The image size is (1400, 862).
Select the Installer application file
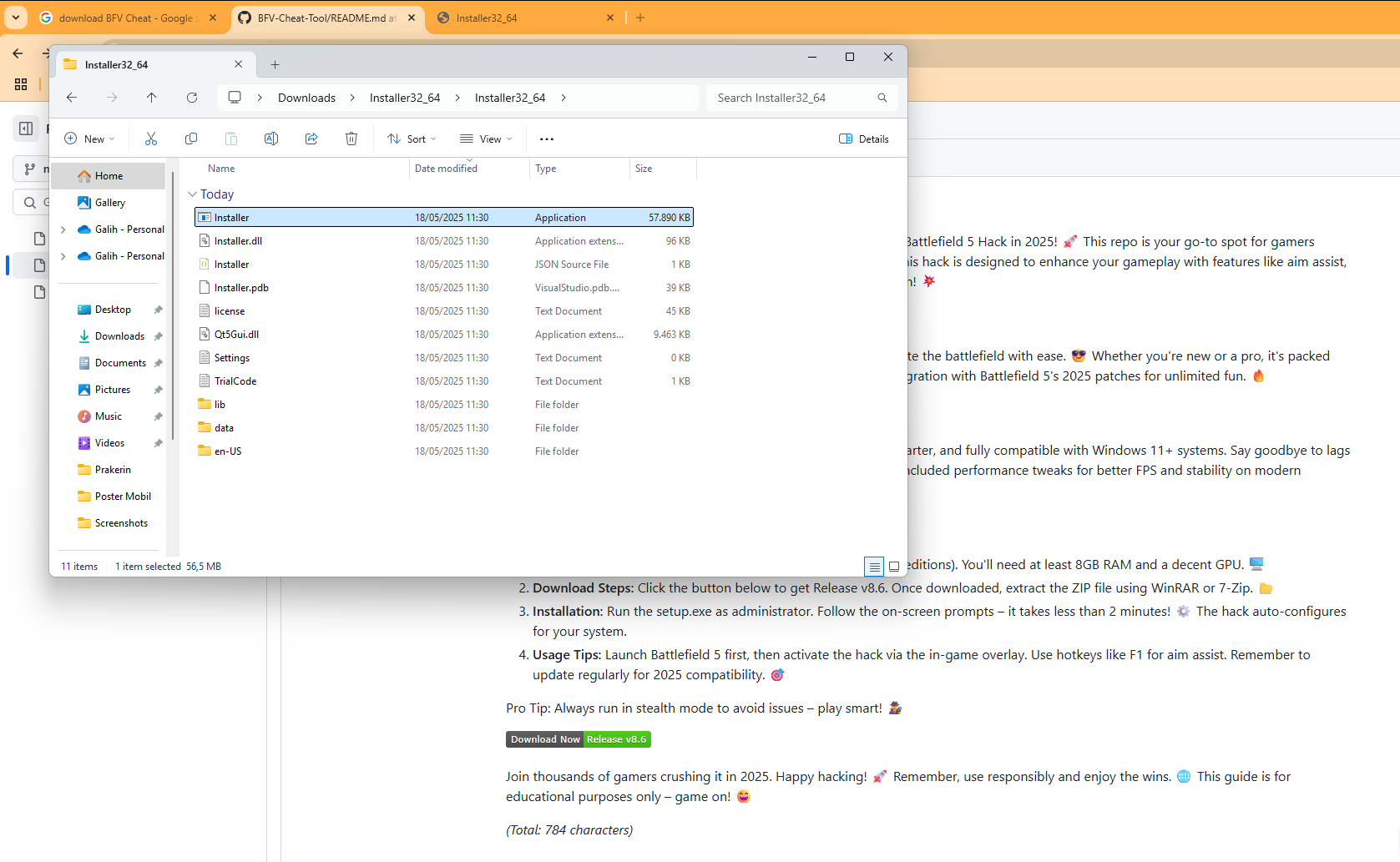444,218
